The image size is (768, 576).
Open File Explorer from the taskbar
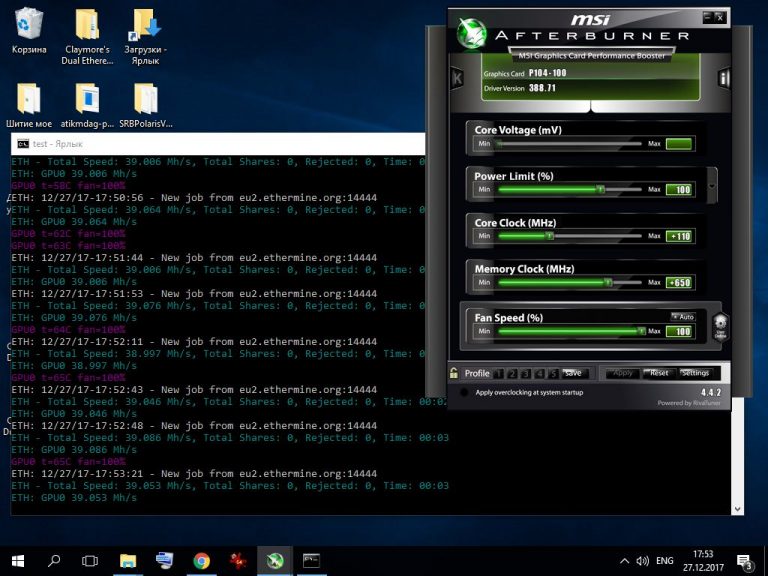[x=128, y=560]
